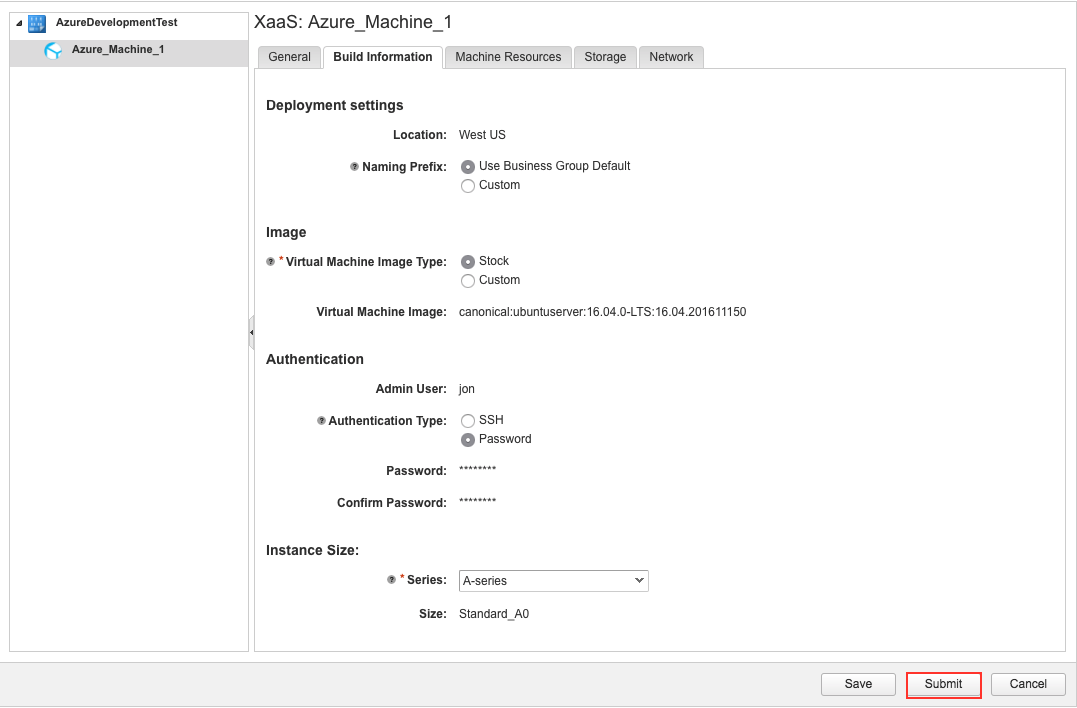Click the XaaS: Azure_Machine_1 heading
Screen dimensions: 1077x708
(x=353, y=23)
